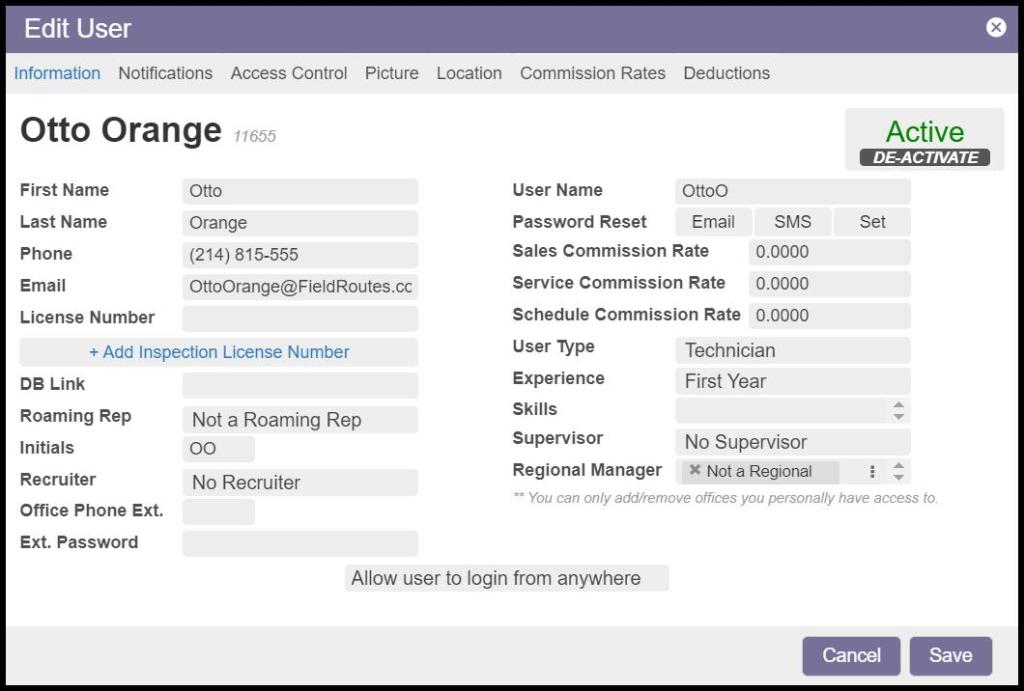
Task: Open the Experience dropdown
Action: click(792, 381)
